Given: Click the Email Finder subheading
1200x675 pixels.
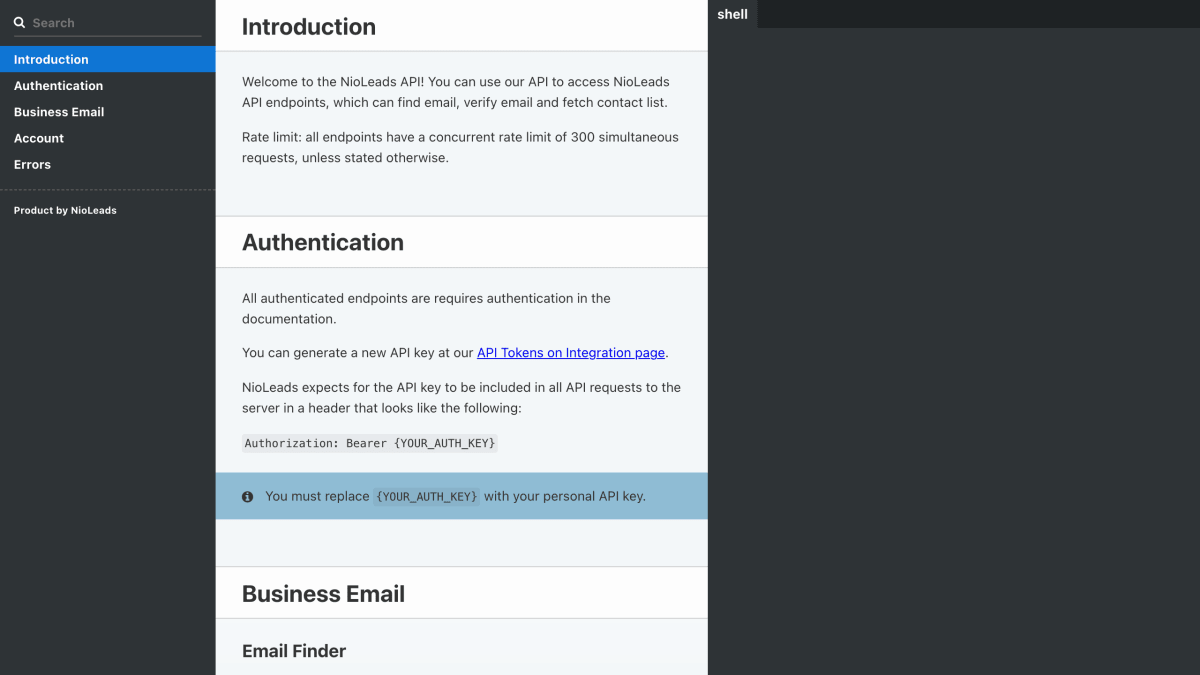Looking at the screenshot, I should click(294, 651).
